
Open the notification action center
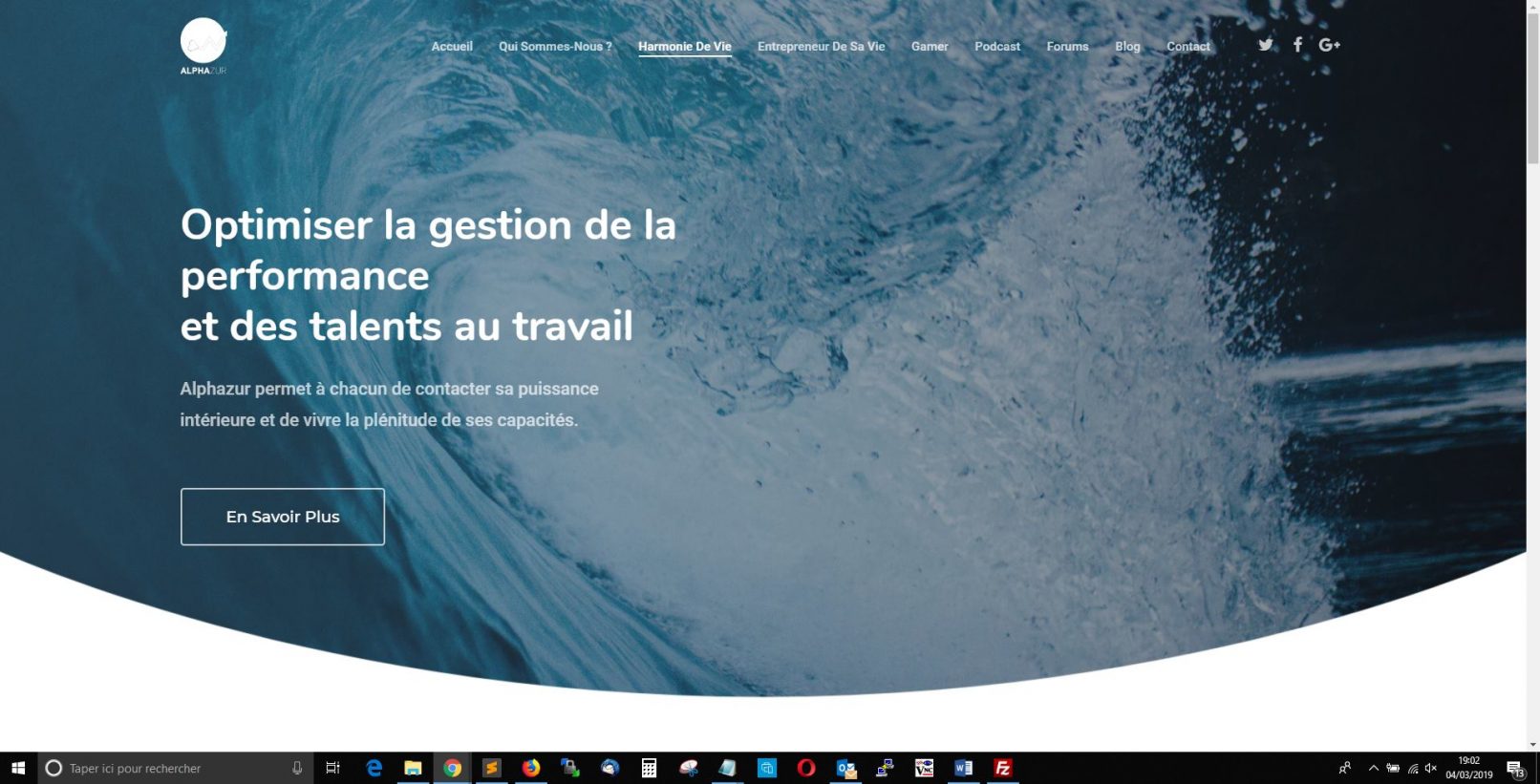[1515, 768]
